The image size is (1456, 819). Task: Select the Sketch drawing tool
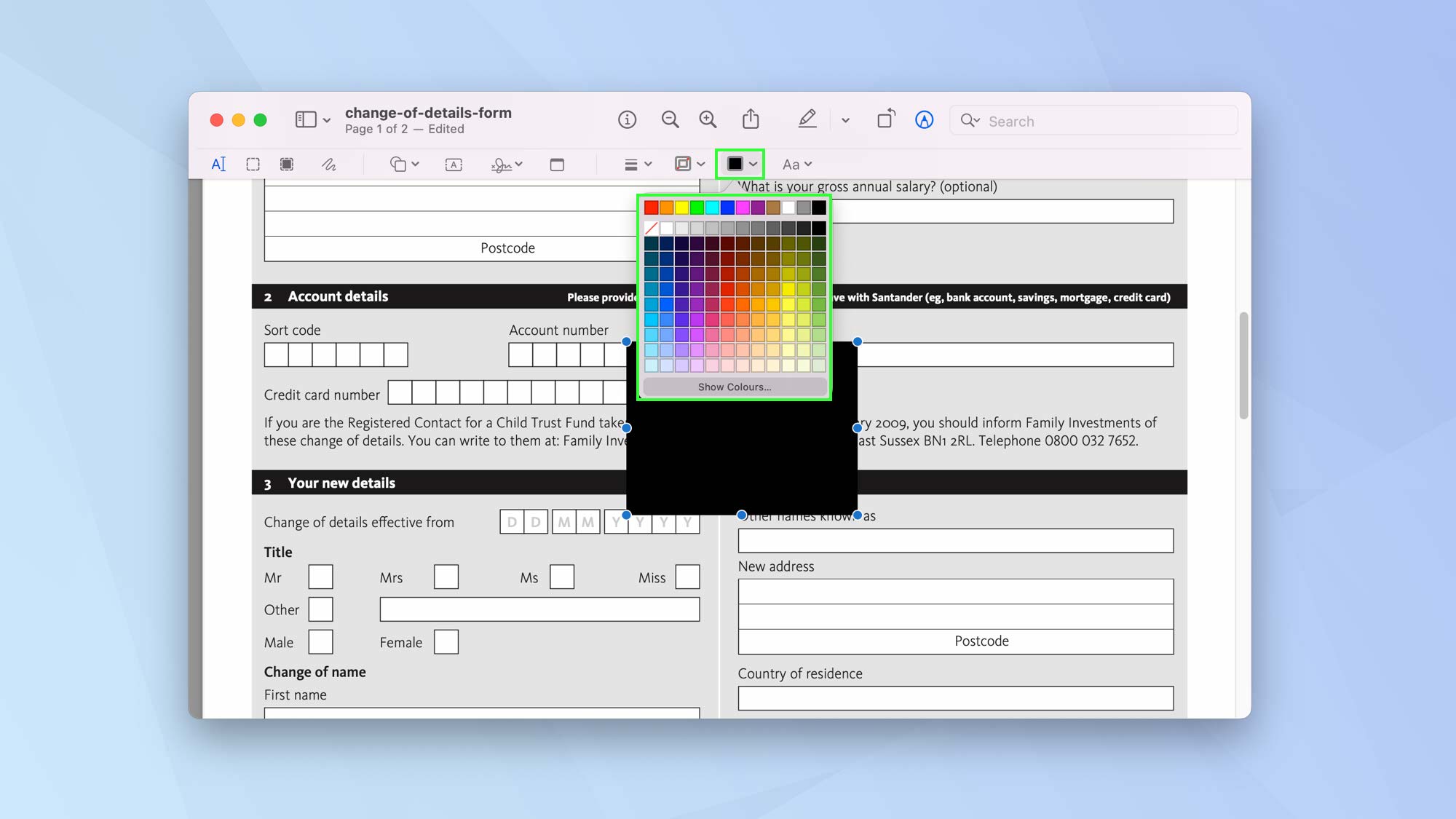pyautogui.click(x=329, y=164)
